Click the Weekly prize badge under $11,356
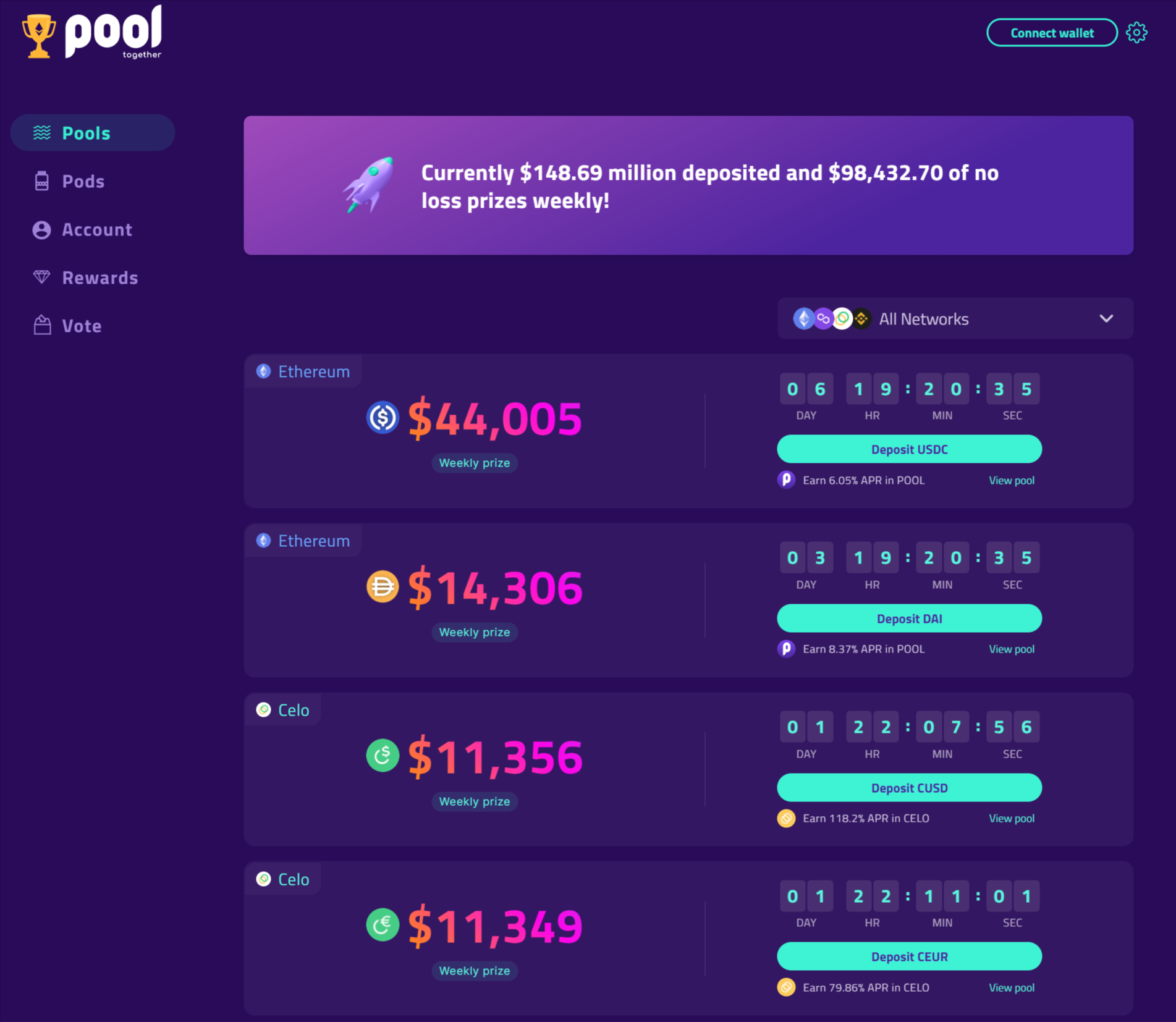The width and height of the screenshot is (1176, 1022). tap(475, 801)
